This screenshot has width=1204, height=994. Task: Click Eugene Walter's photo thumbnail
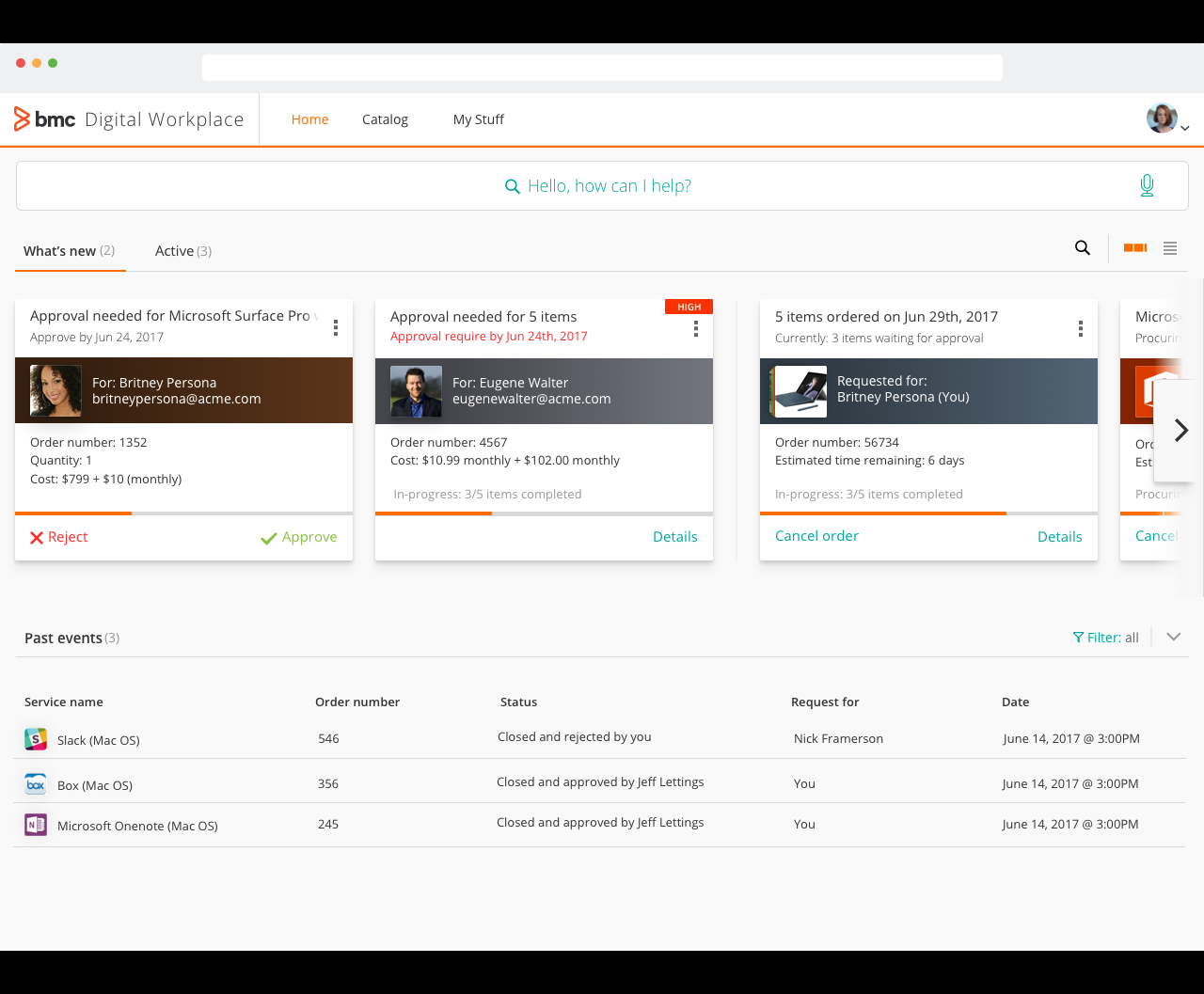416,391
